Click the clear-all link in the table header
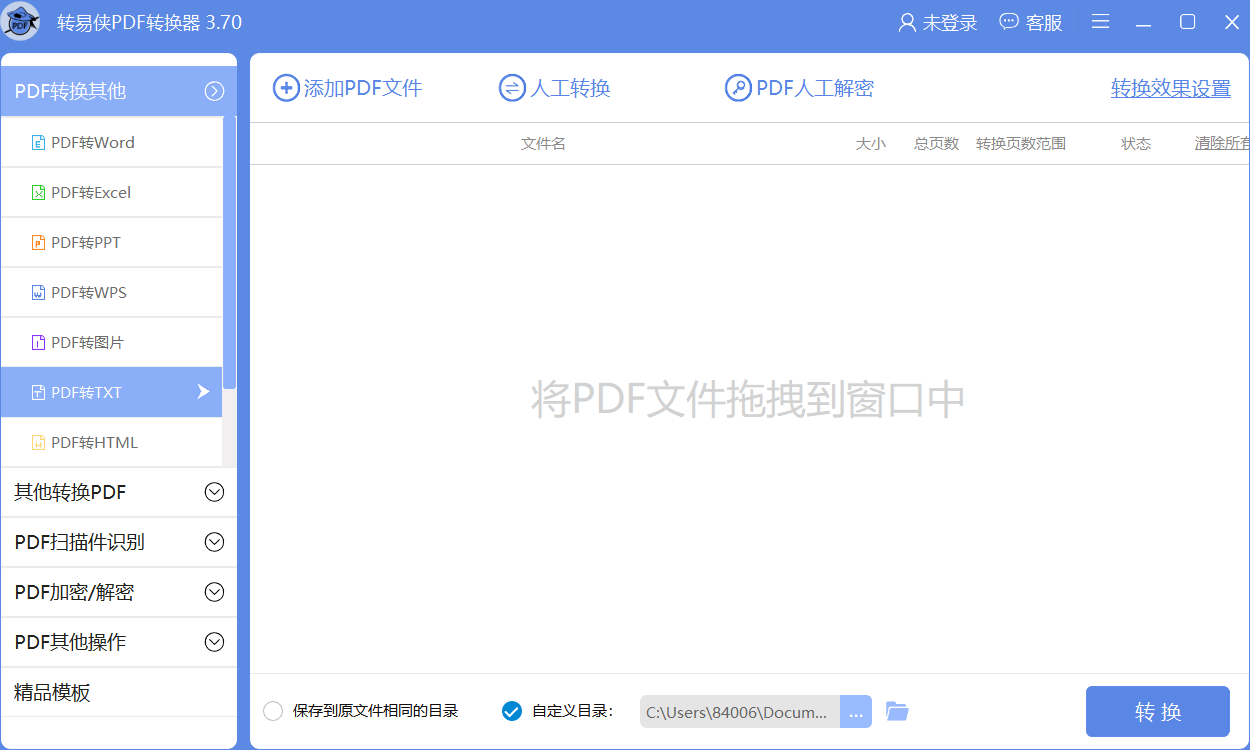The image size is (1250, 750). click(x=1222, y=143)
